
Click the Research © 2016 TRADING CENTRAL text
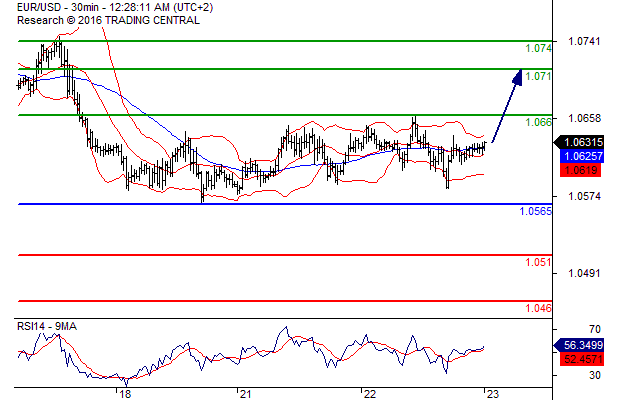[108, 20]
